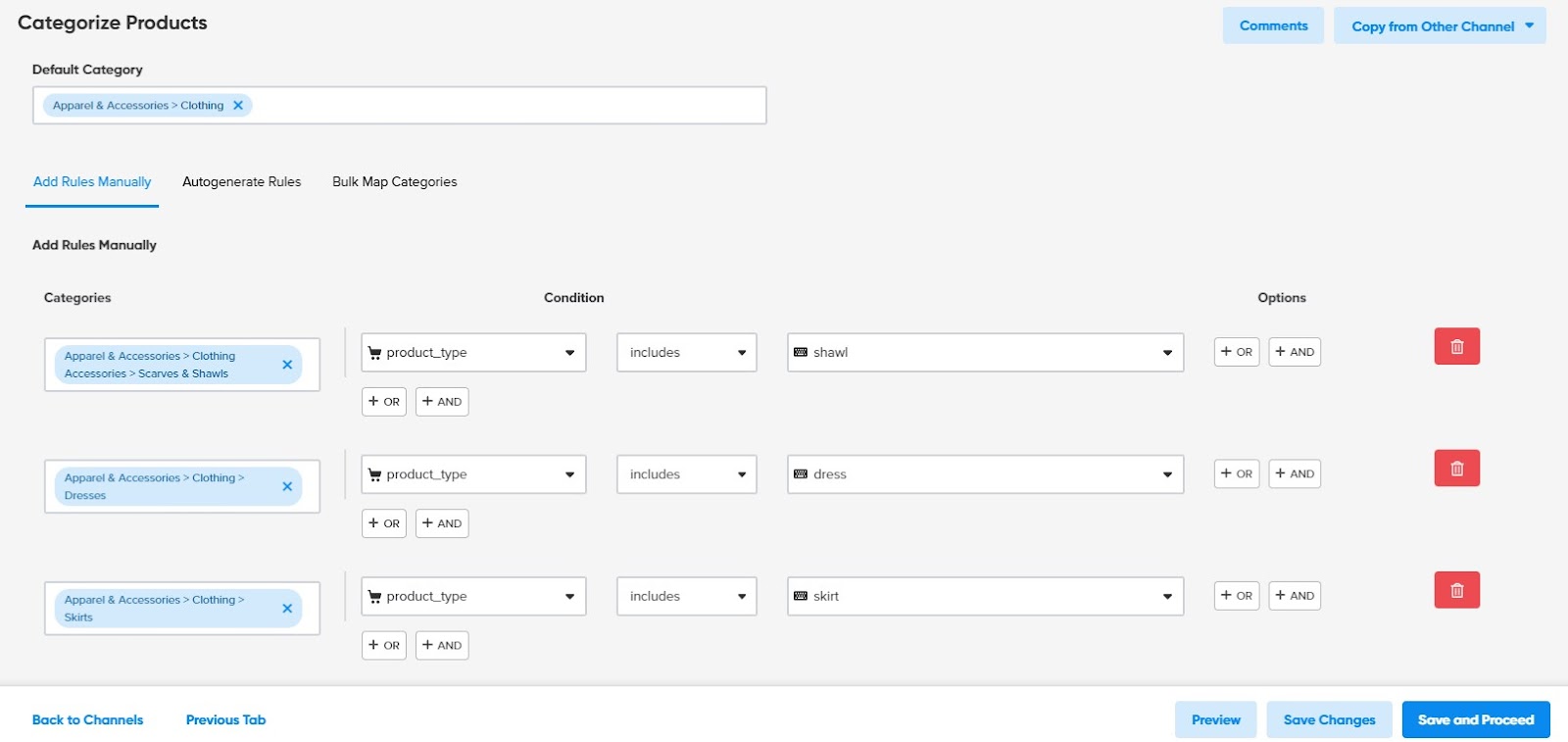The image size is (1568, 742).
Task: Switch to the Autogenerate Rules tab
Action: tap(241, 182)
